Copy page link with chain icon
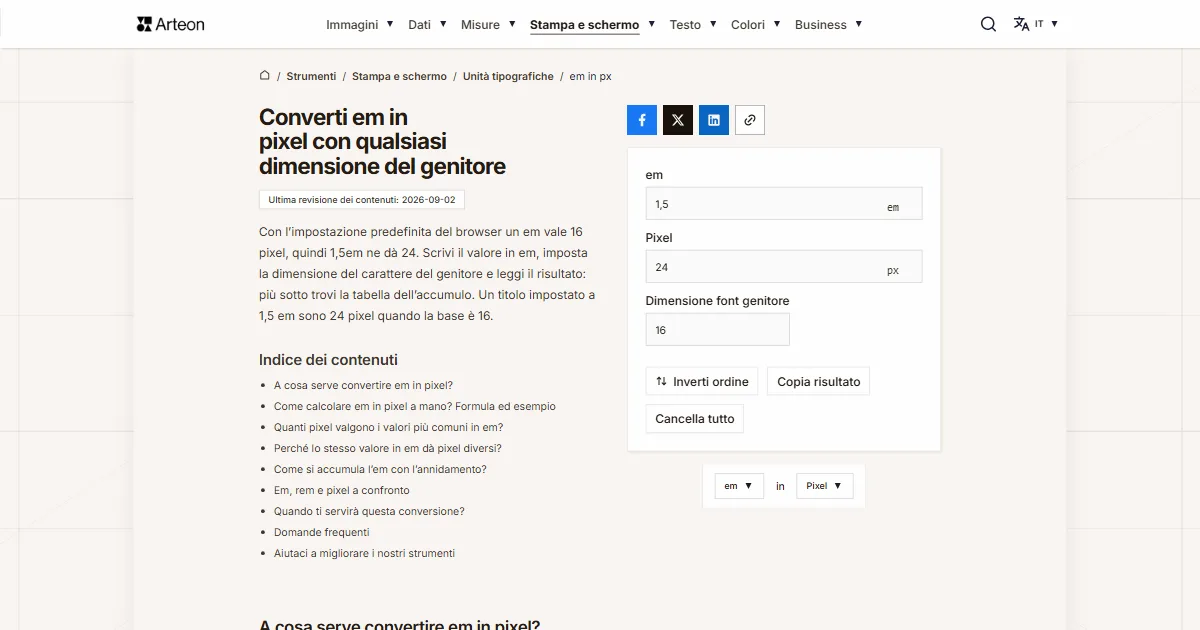1200x630 pixels. [x=750, y=120]
